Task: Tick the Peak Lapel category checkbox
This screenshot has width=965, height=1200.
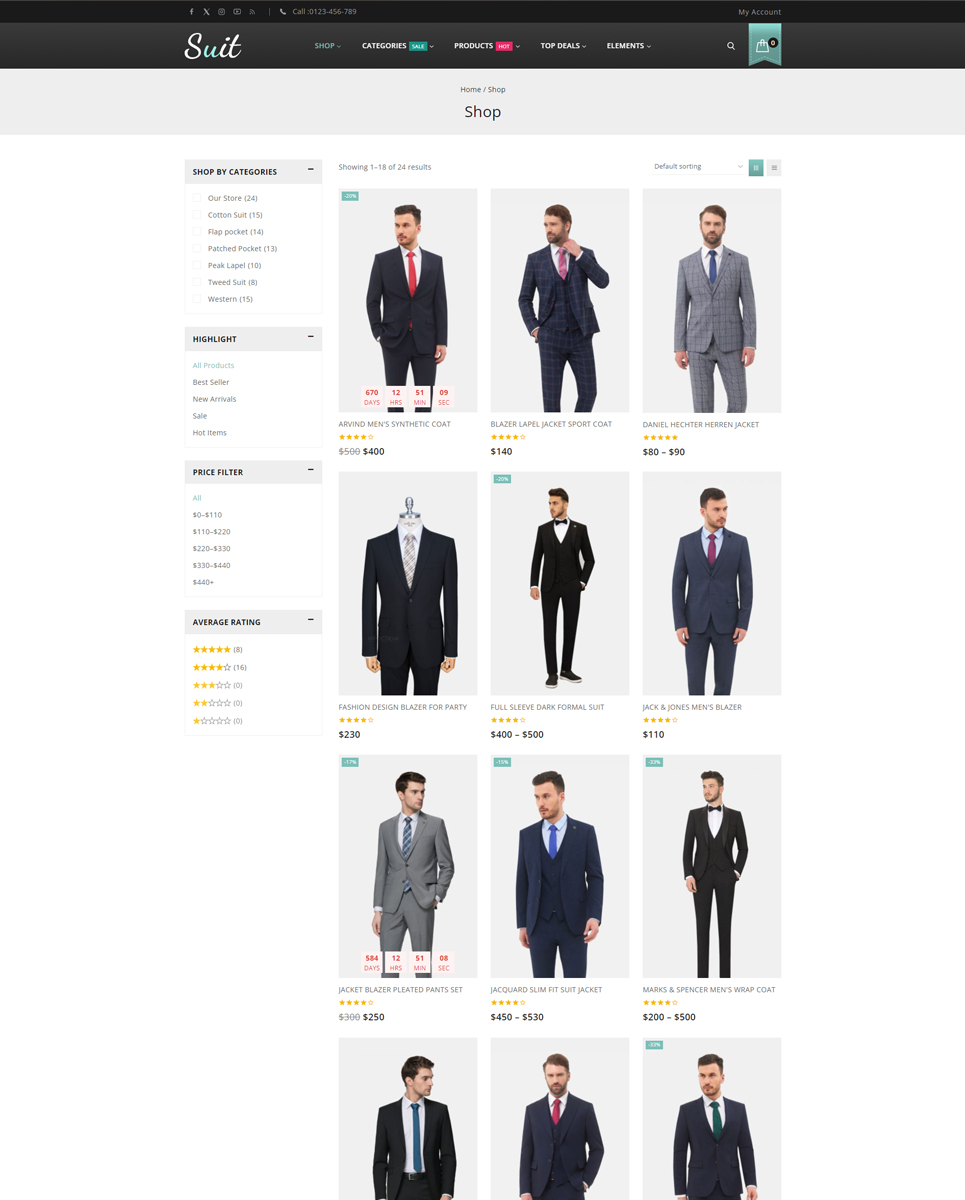Action: click(197, 265)
